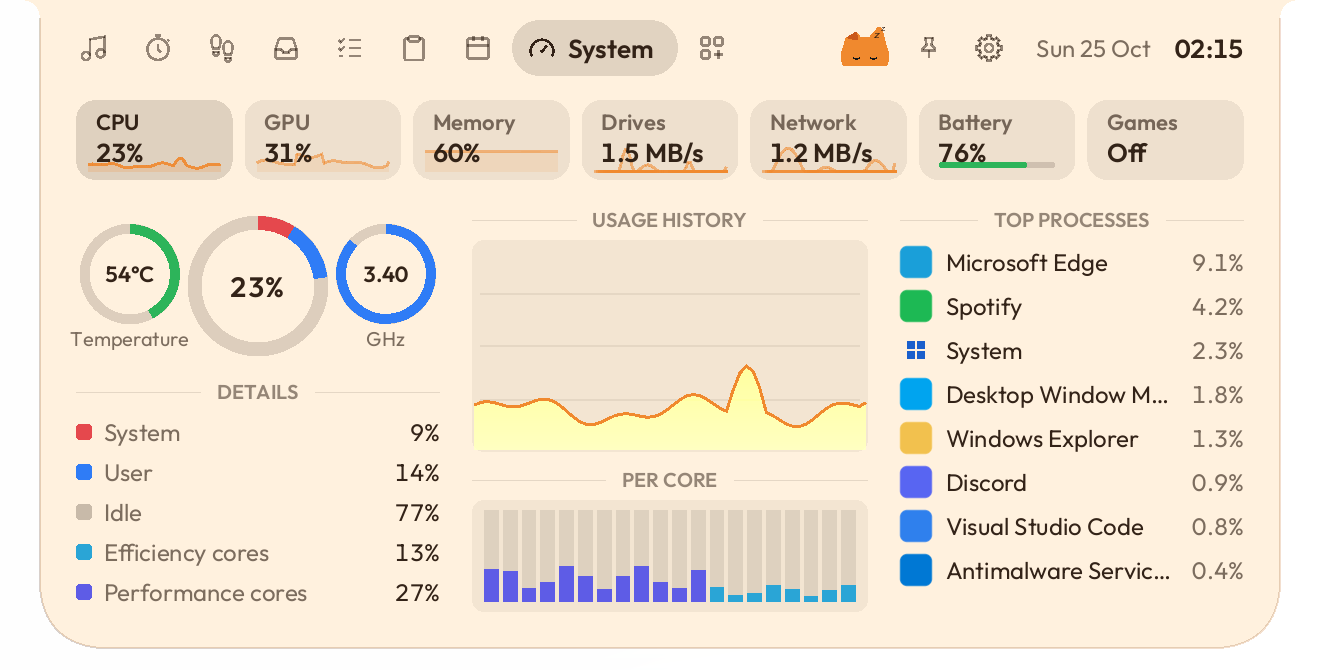The width and height of the screenshot is (1320, 670).
Task: Click the 0.4% Antimalware usage value
Action: (1218, 572)
